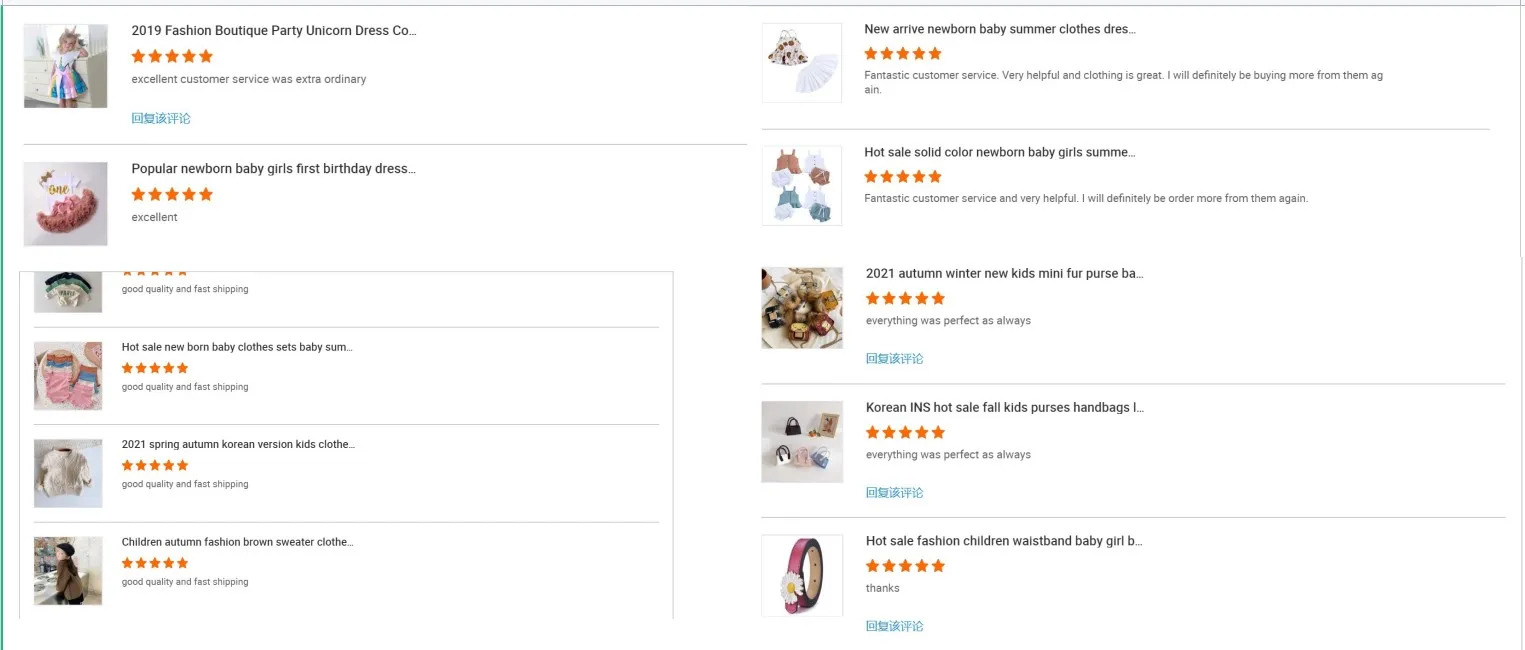Viewport: 1525px width, 650px height.
Task: Click the Korean INS handbags thumbnail
Action: 801,441
